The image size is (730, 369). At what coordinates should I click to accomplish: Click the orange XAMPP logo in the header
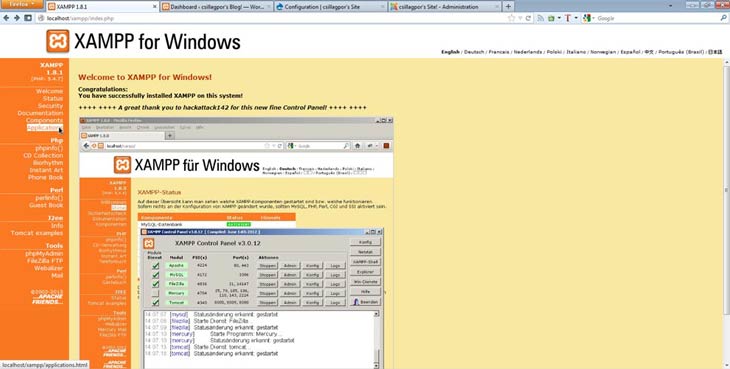58,41
